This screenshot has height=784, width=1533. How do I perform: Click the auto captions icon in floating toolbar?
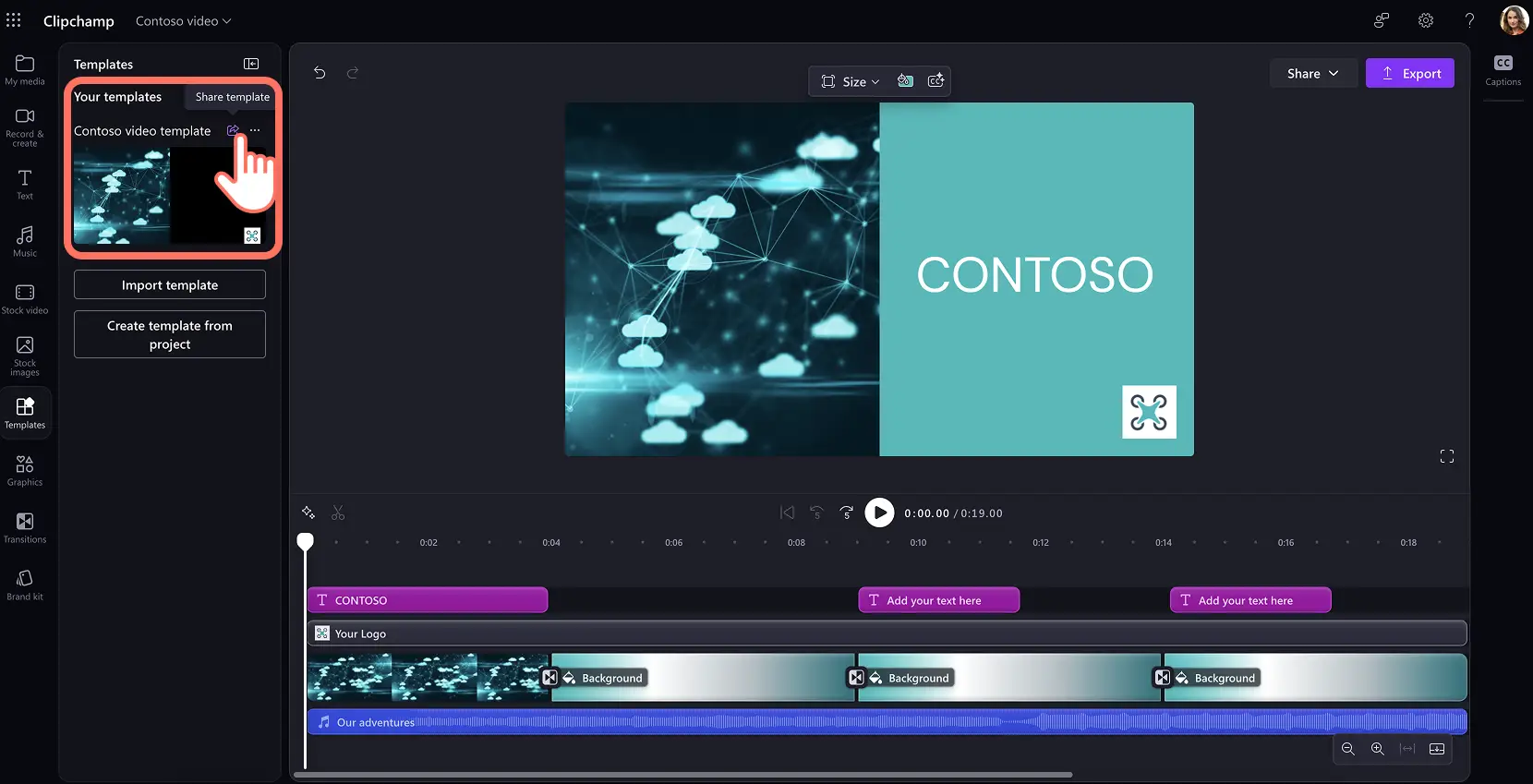pyautogui.click(x=935, y=80)
